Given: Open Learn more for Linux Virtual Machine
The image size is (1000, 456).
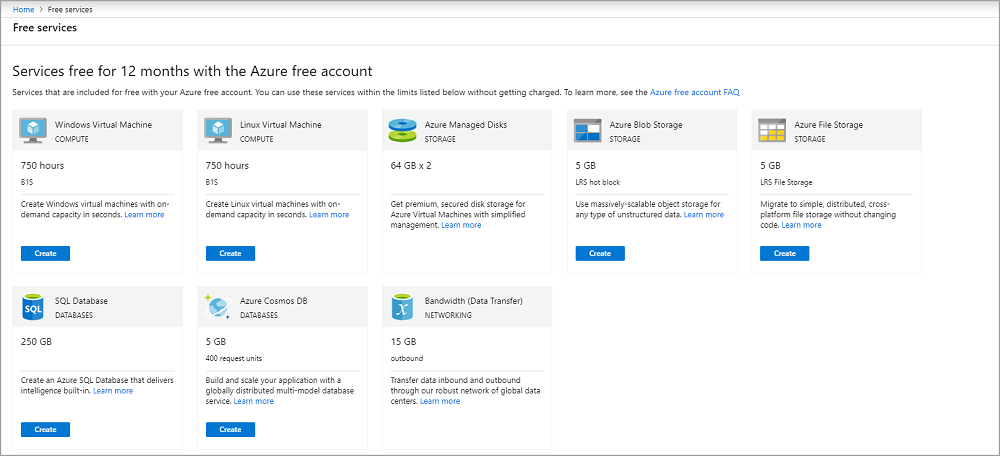Looking at the screenshot, I should coord(329,215).
